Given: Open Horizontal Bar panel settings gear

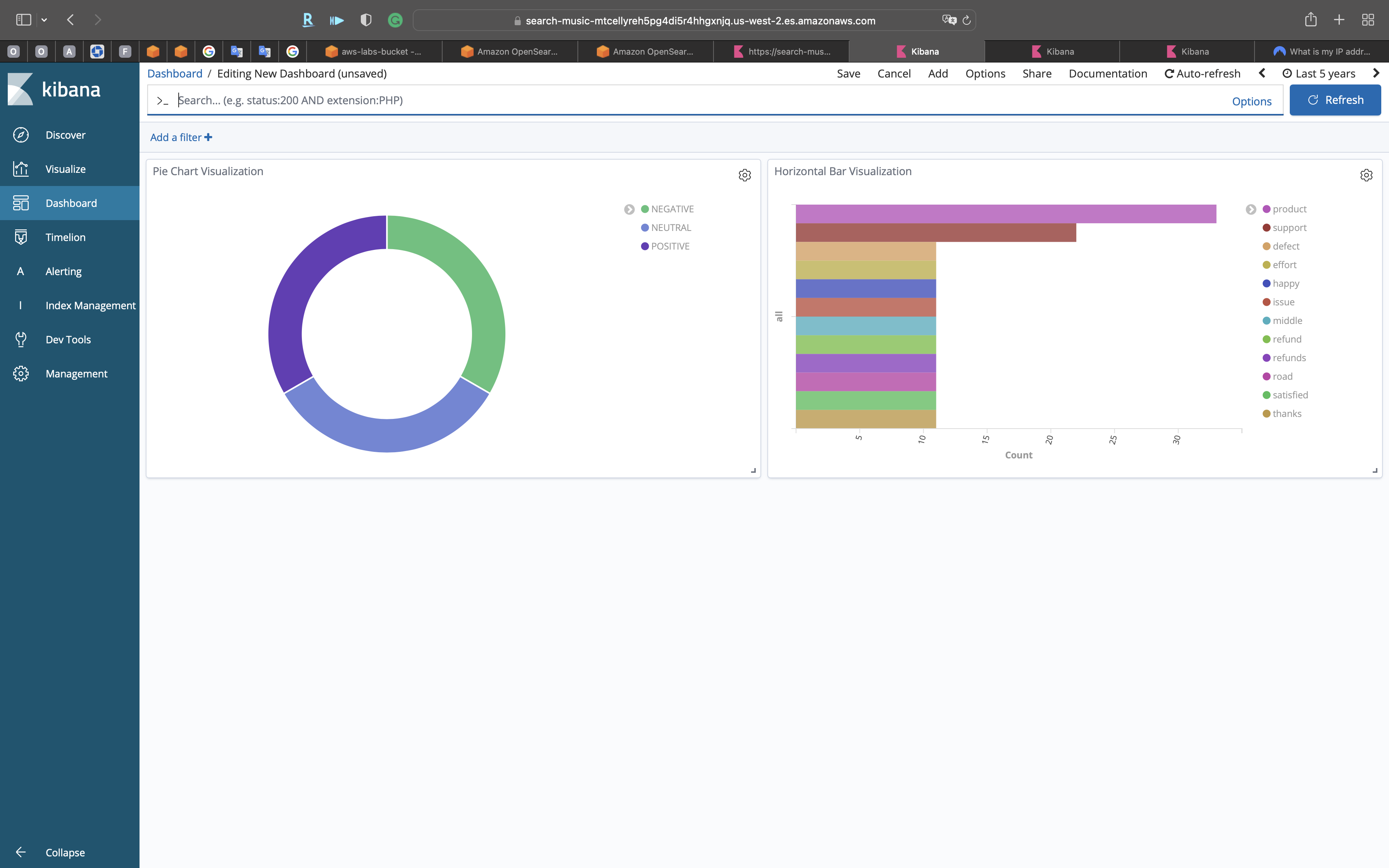Looking at the screenshot, I should [x=1366, y=175].
